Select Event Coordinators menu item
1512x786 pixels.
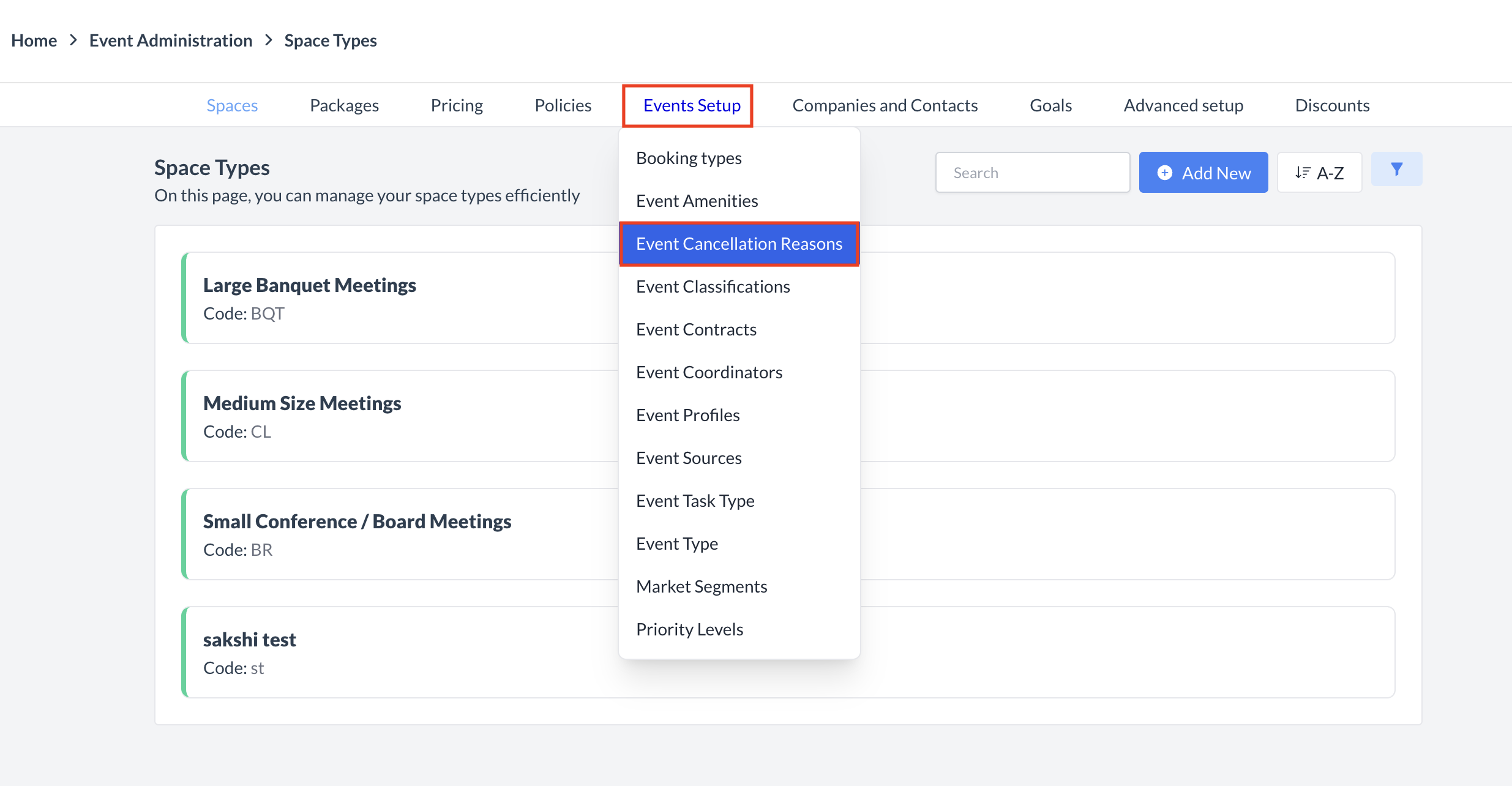pyautogui.click(x=739, y=372)
